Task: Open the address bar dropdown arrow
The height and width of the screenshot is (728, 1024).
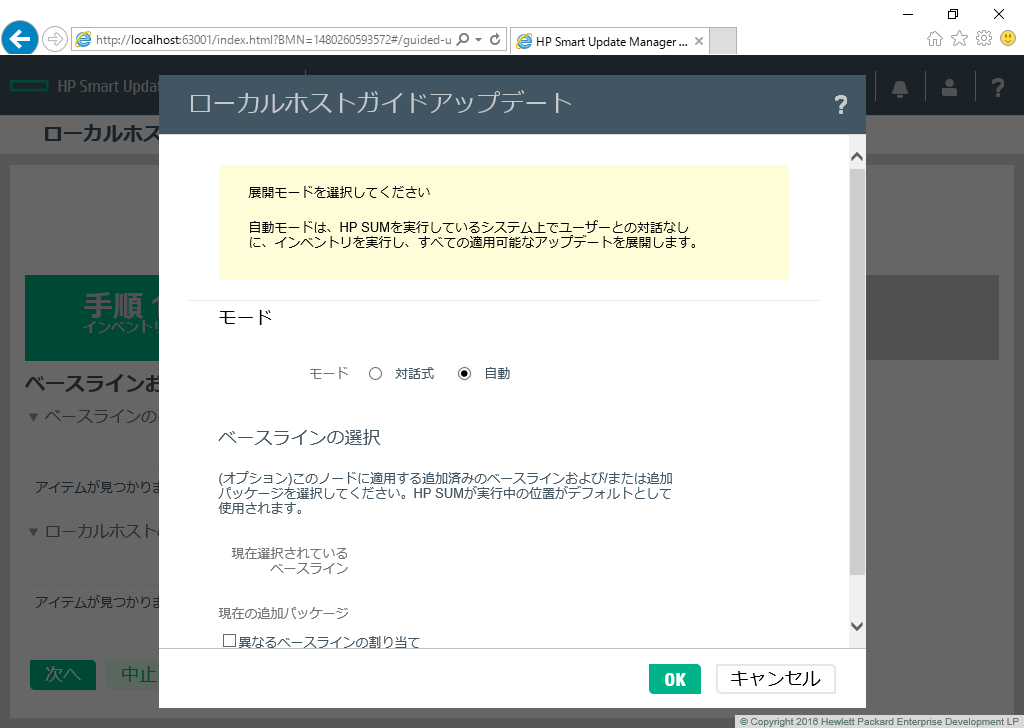Action: click(x=479, y=40)
